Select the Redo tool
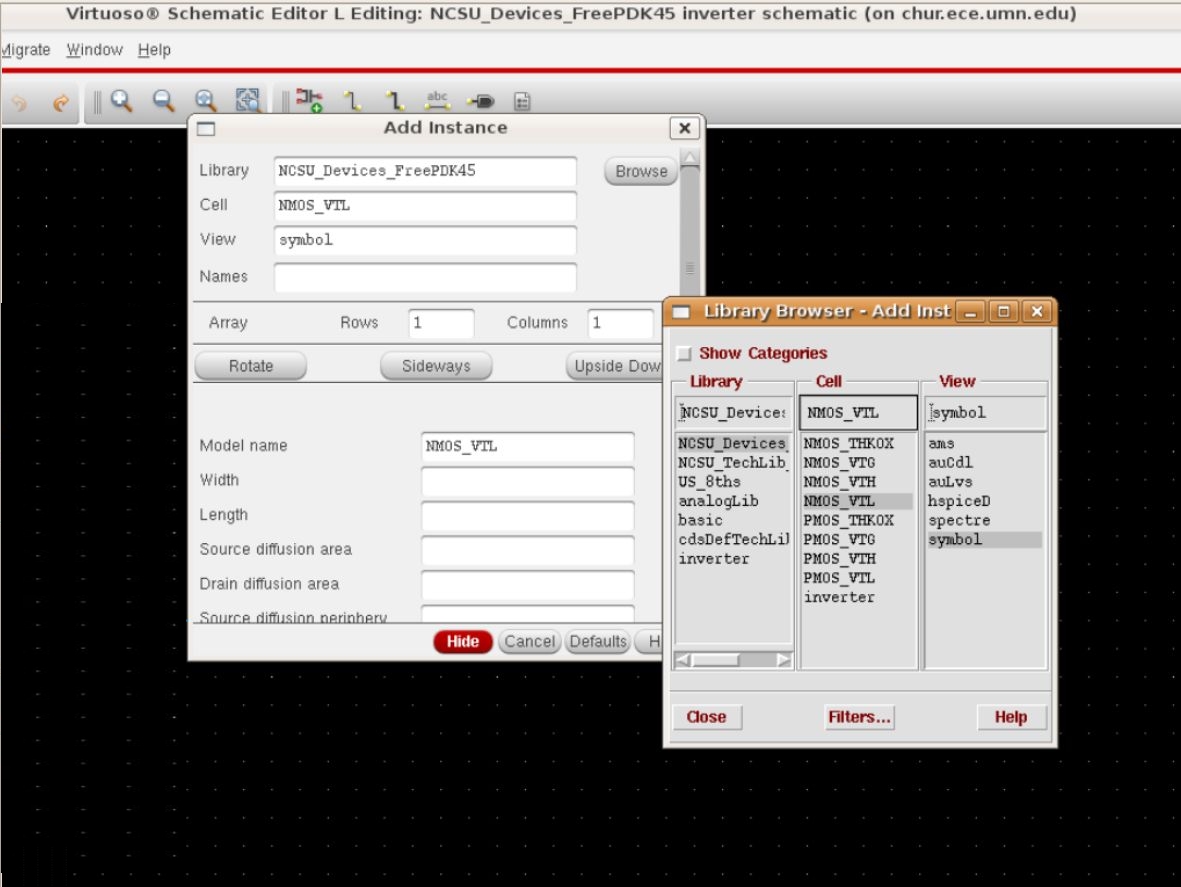 tap(60, 100)
